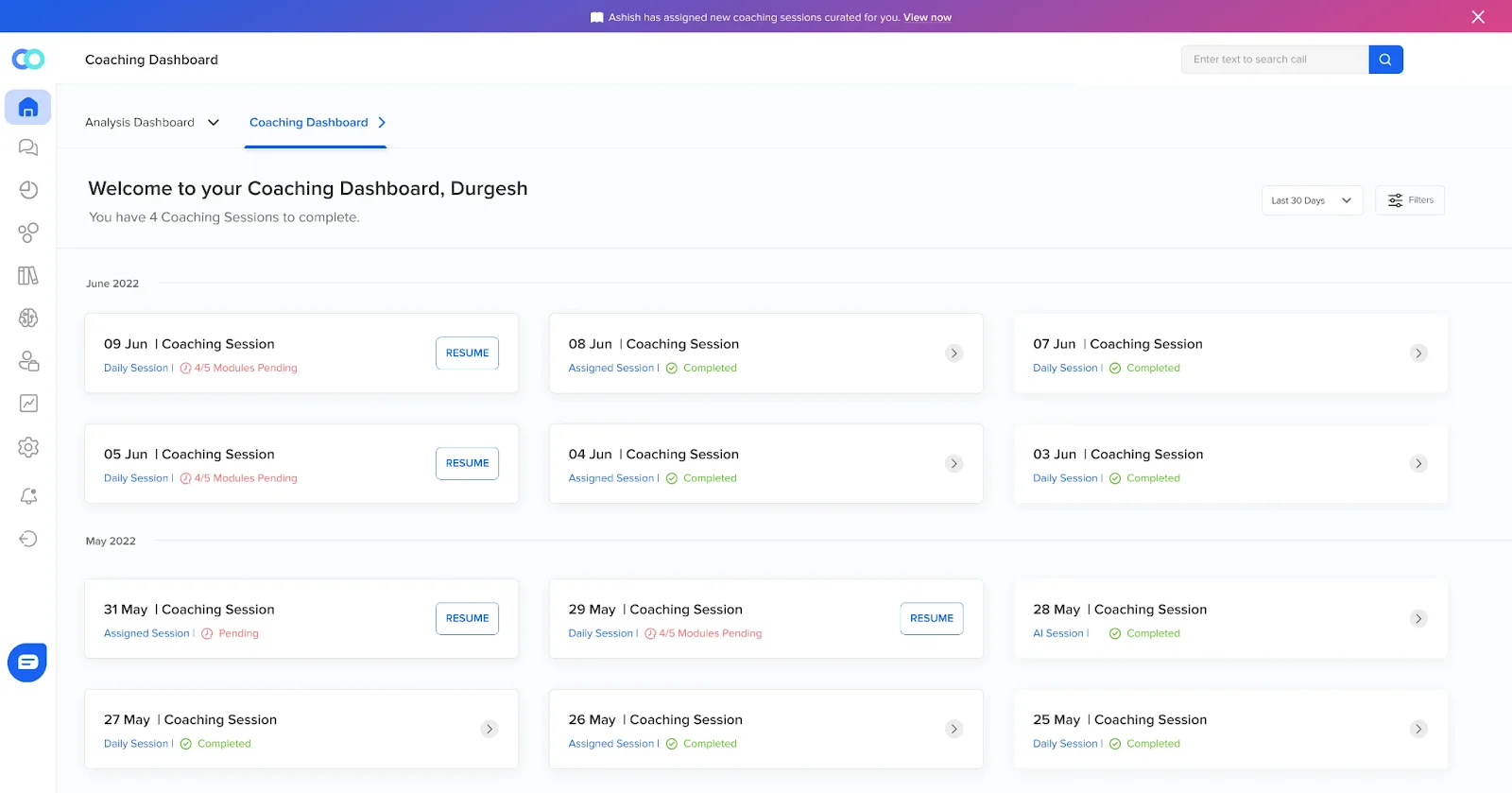Open the blue chat support widget
Image resolution: width=1512 pixels, height=793 pixels.
point(27,663)
